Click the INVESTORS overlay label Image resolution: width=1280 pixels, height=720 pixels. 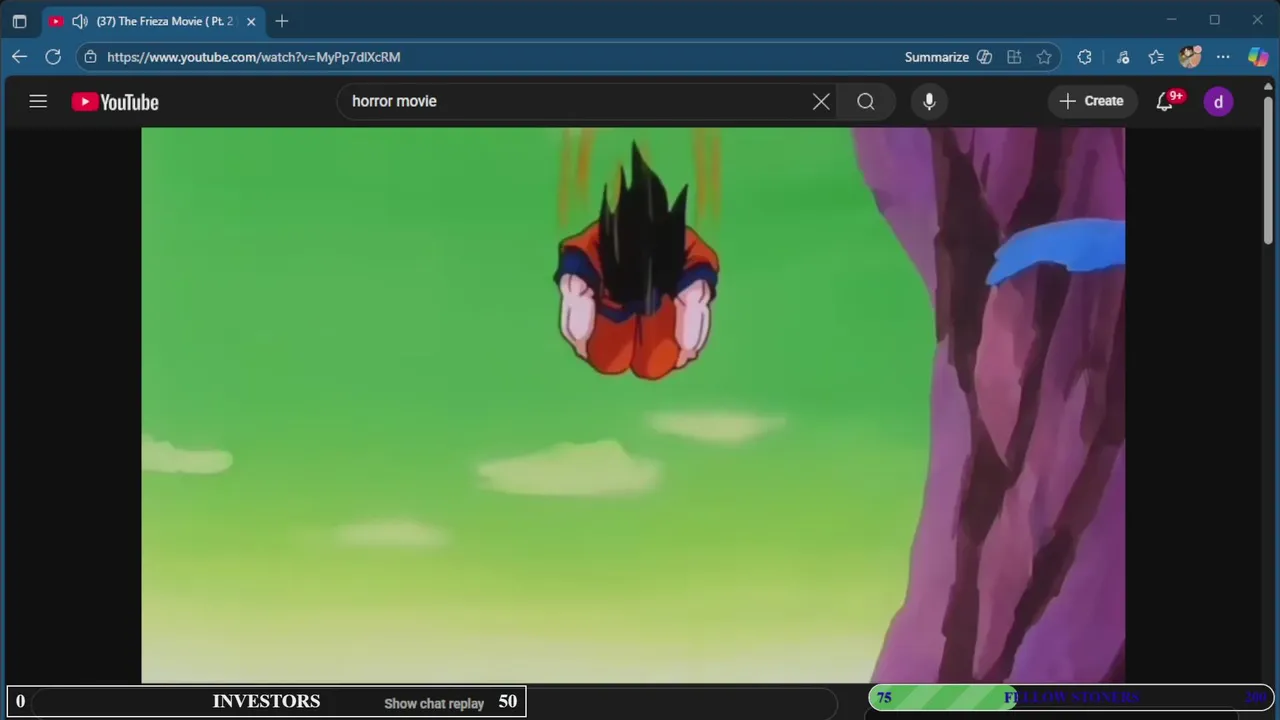(x=266, y=701)
